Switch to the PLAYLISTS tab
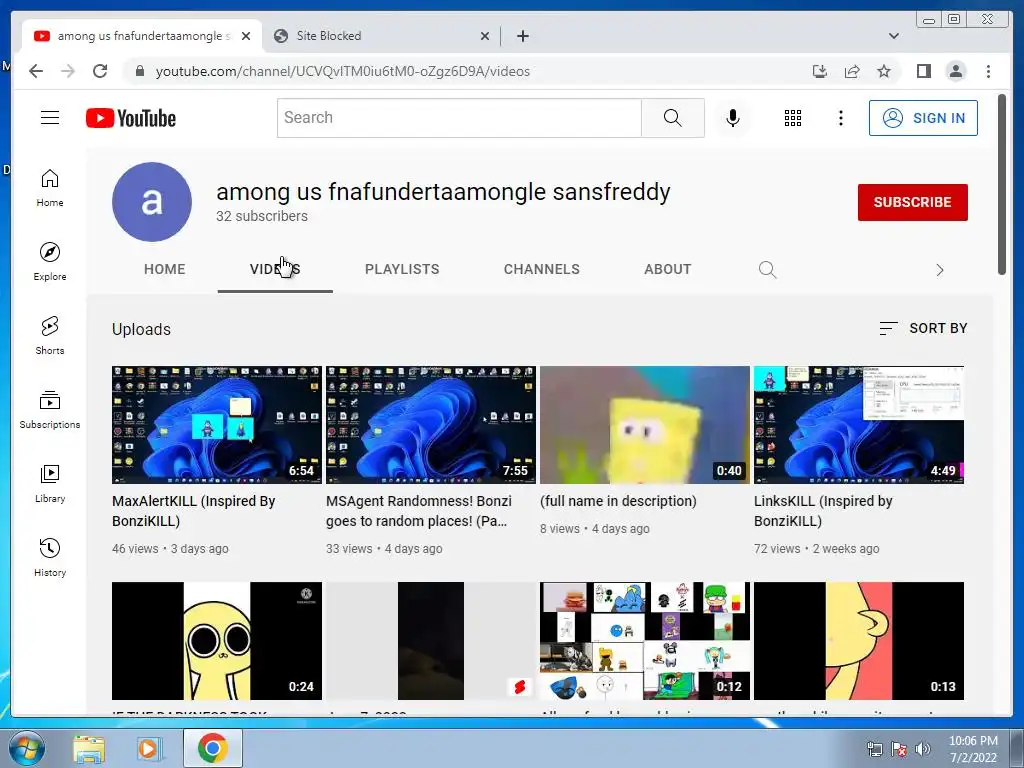This screenshot has height=768, width=1024. pos(402,269)
